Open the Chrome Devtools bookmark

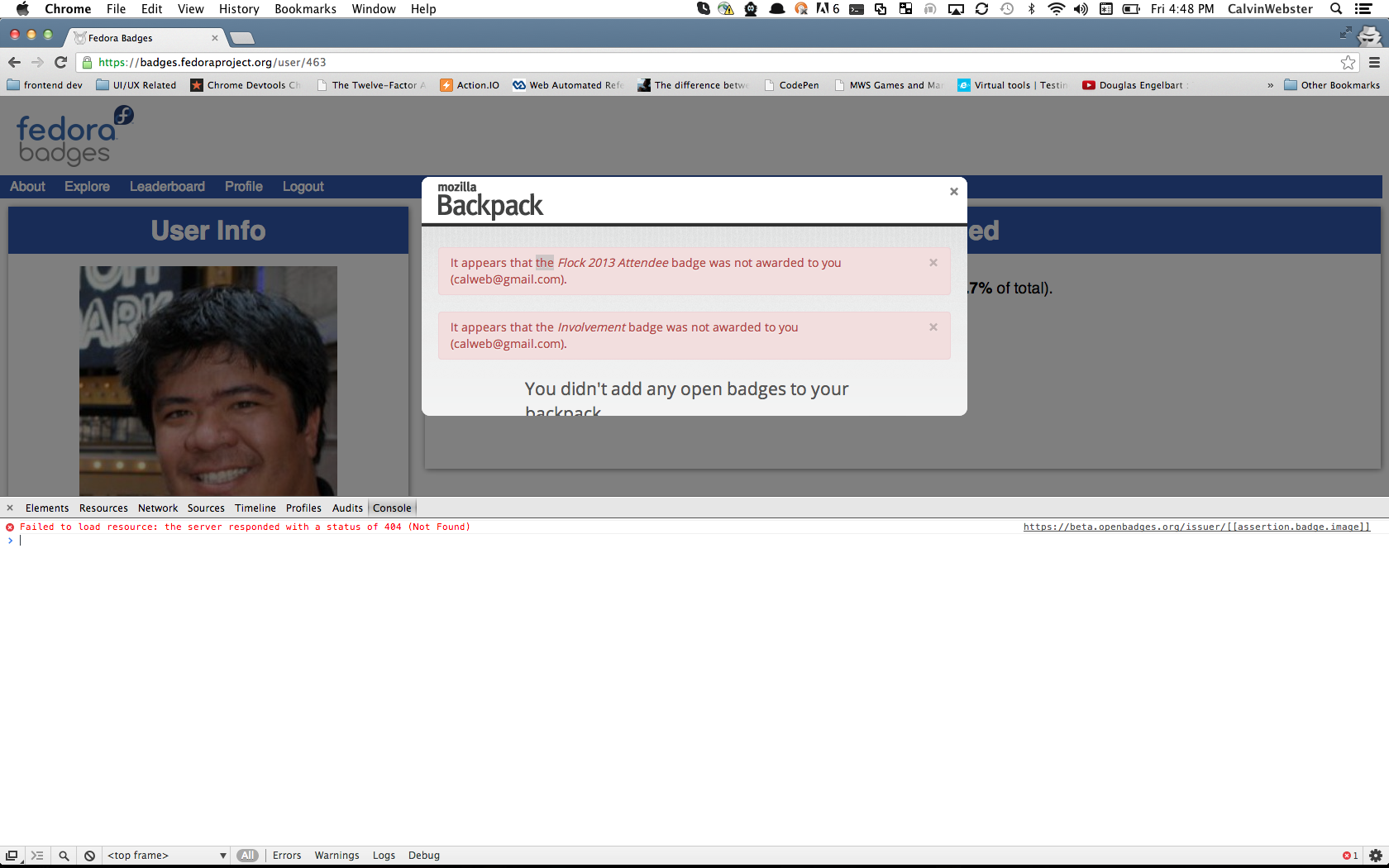pyautogui.click(x=246, y=85)
